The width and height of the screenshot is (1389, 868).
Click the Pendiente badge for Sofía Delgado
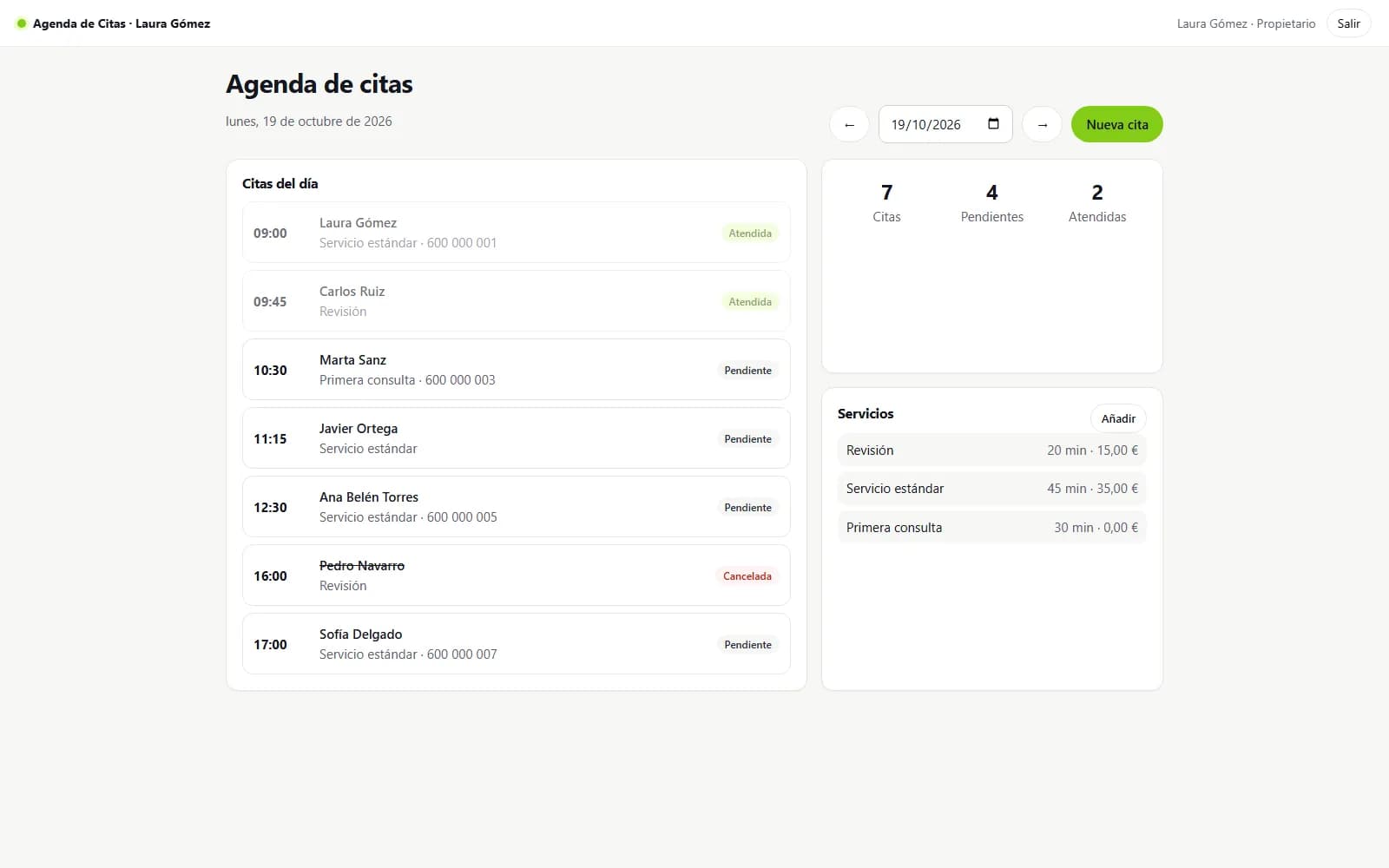tap(747, 645)
